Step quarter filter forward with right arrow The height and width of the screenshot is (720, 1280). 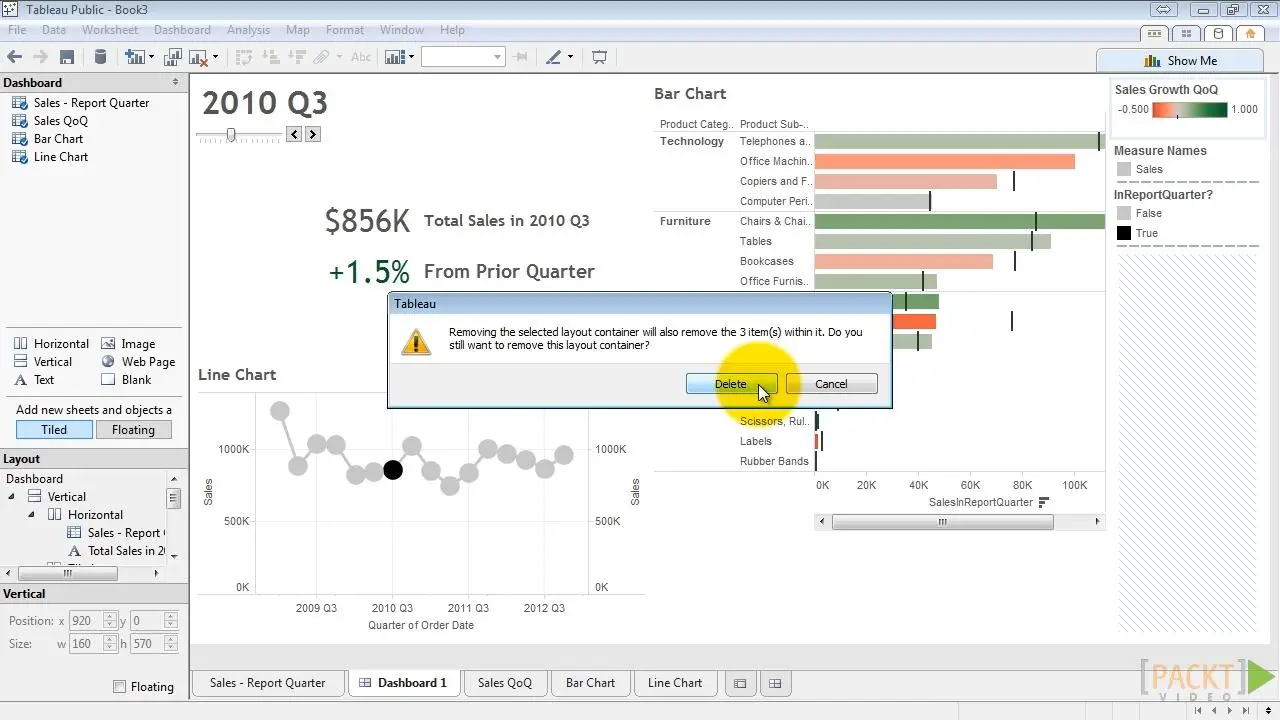click(313, 134)
